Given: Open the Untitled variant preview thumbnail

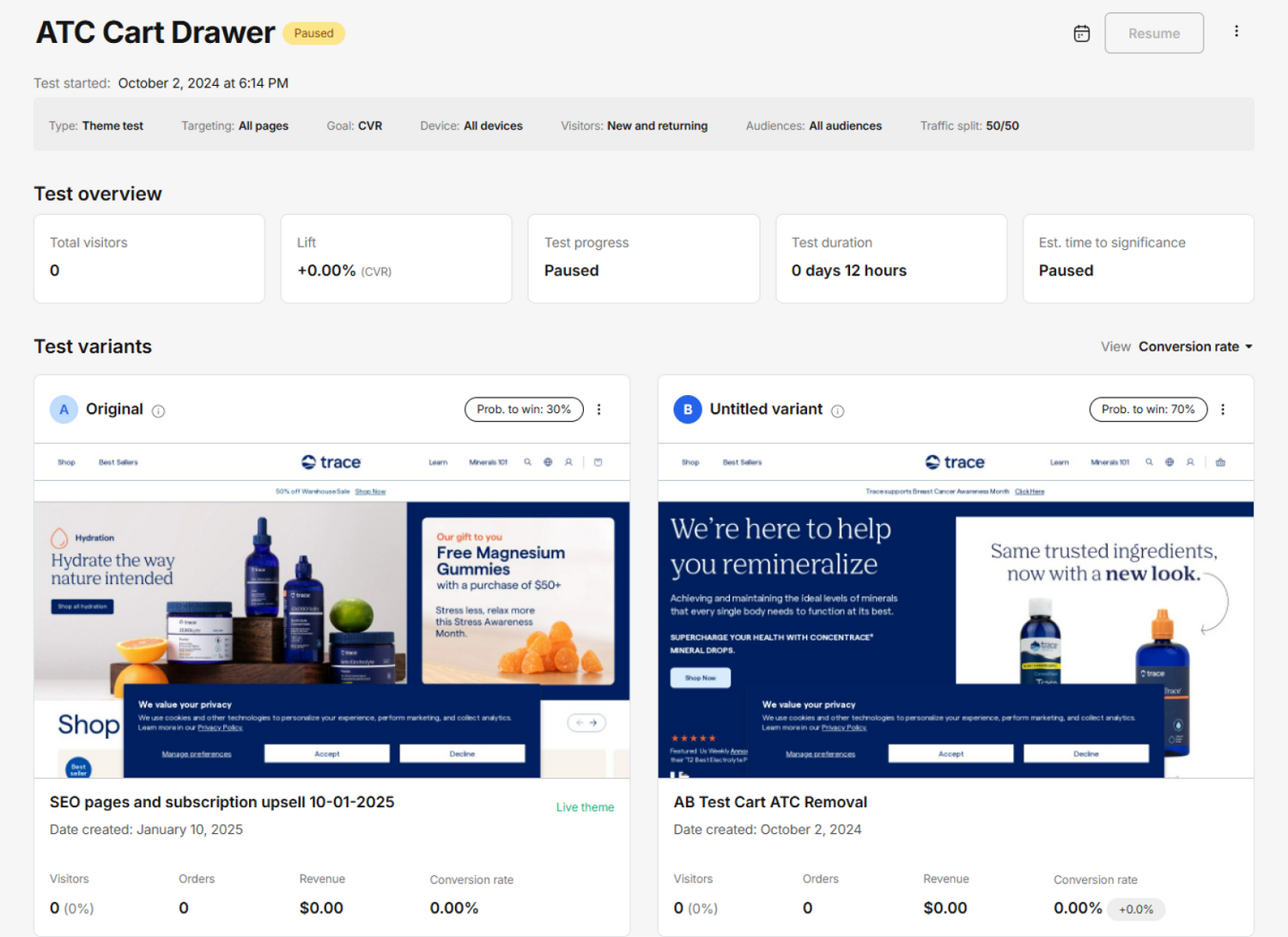Looking at the screenshot, I should pyautogui.click(x=955, y=611).
